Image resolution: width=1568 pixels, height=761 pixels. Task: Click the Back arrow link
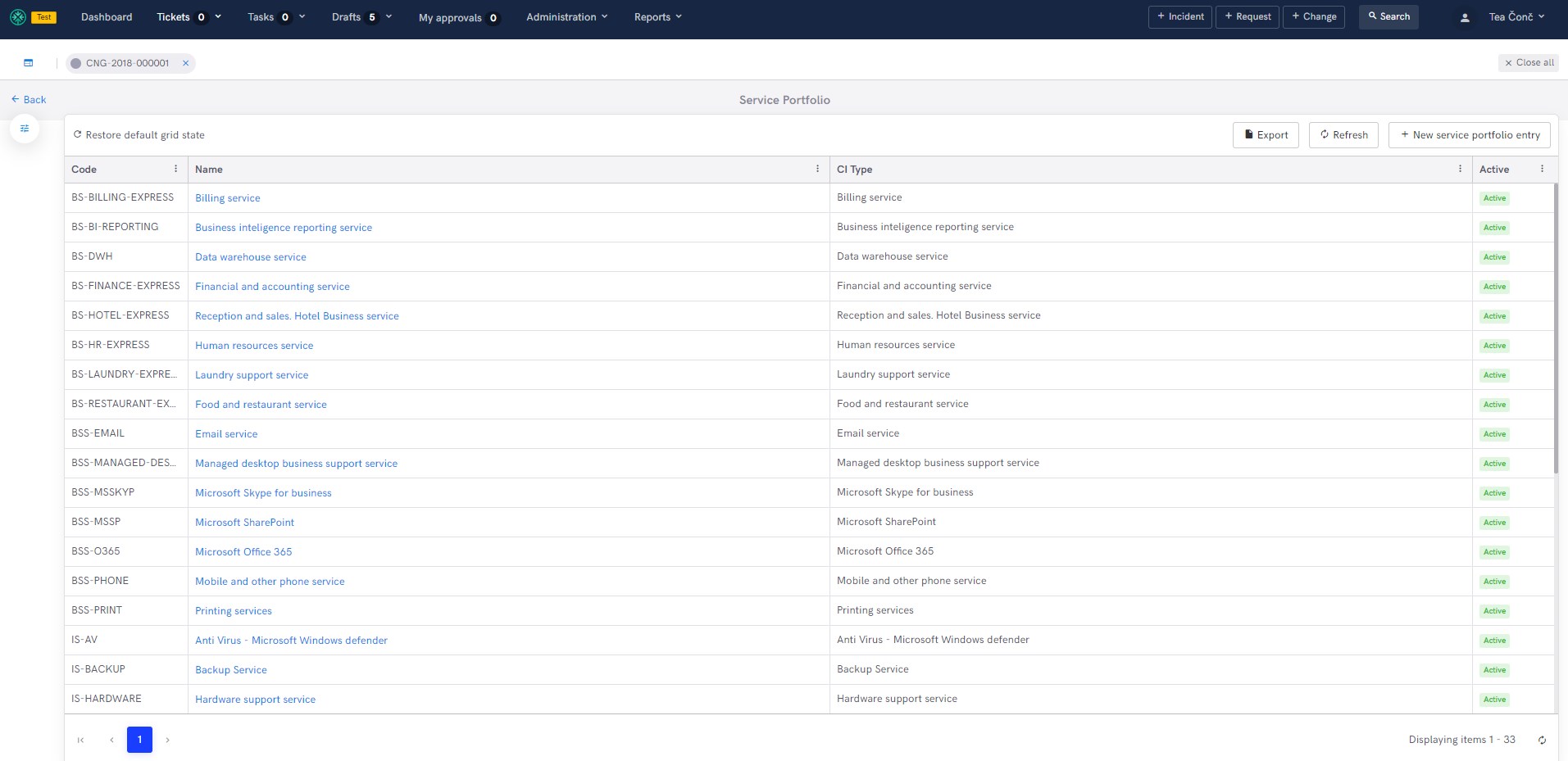tap(29, 100)
